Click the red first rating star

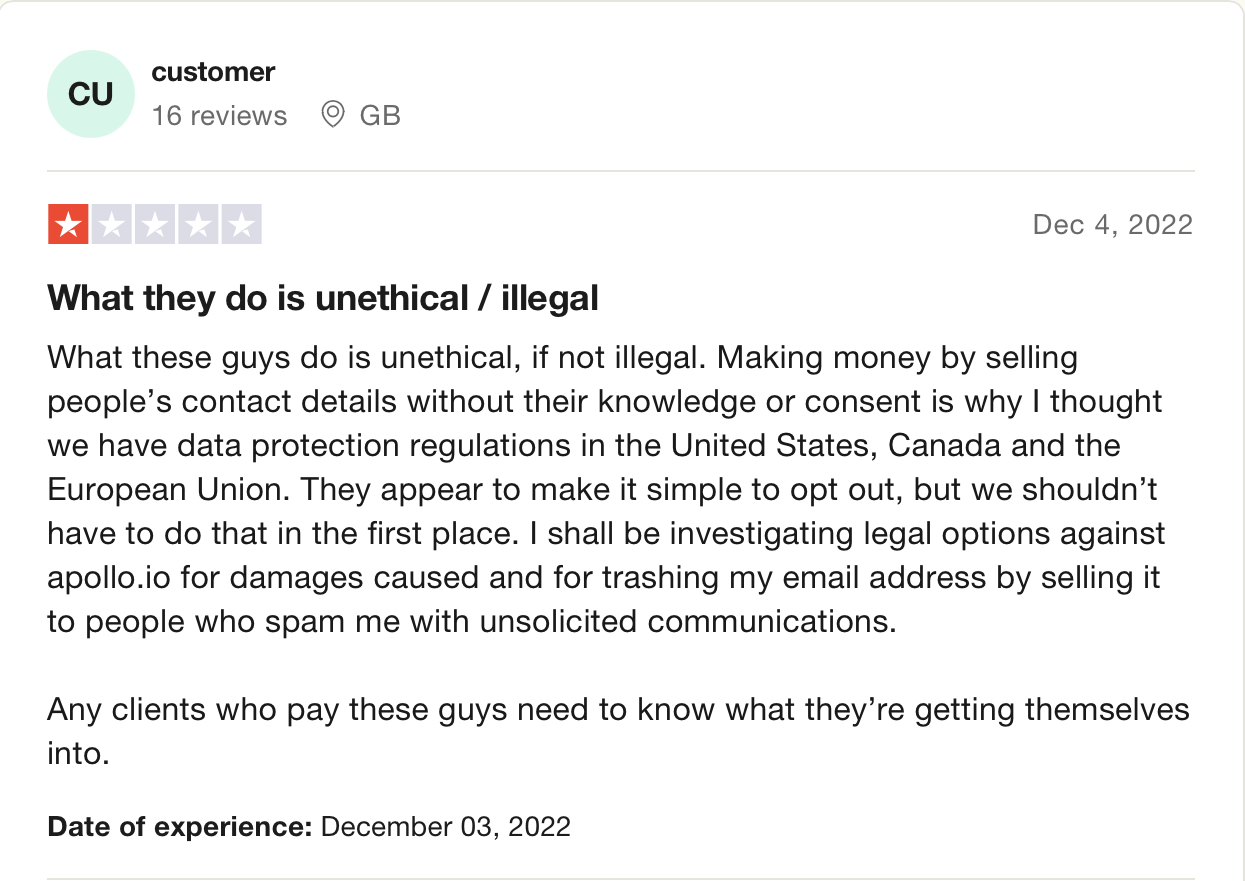[x=68, y=225]
